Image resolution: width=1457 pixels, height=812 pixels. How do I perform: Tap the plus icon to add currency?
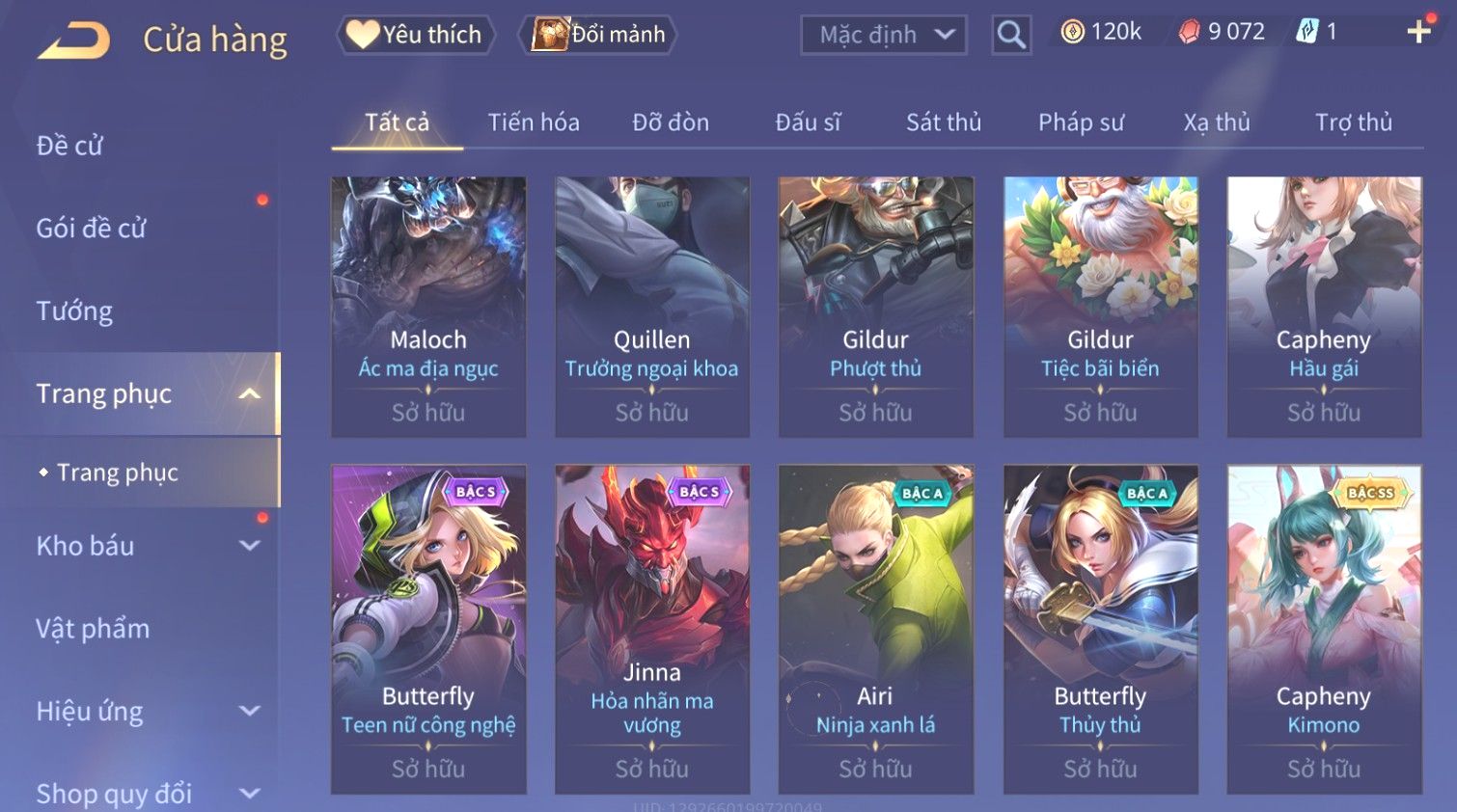(x=1418, y=32)
